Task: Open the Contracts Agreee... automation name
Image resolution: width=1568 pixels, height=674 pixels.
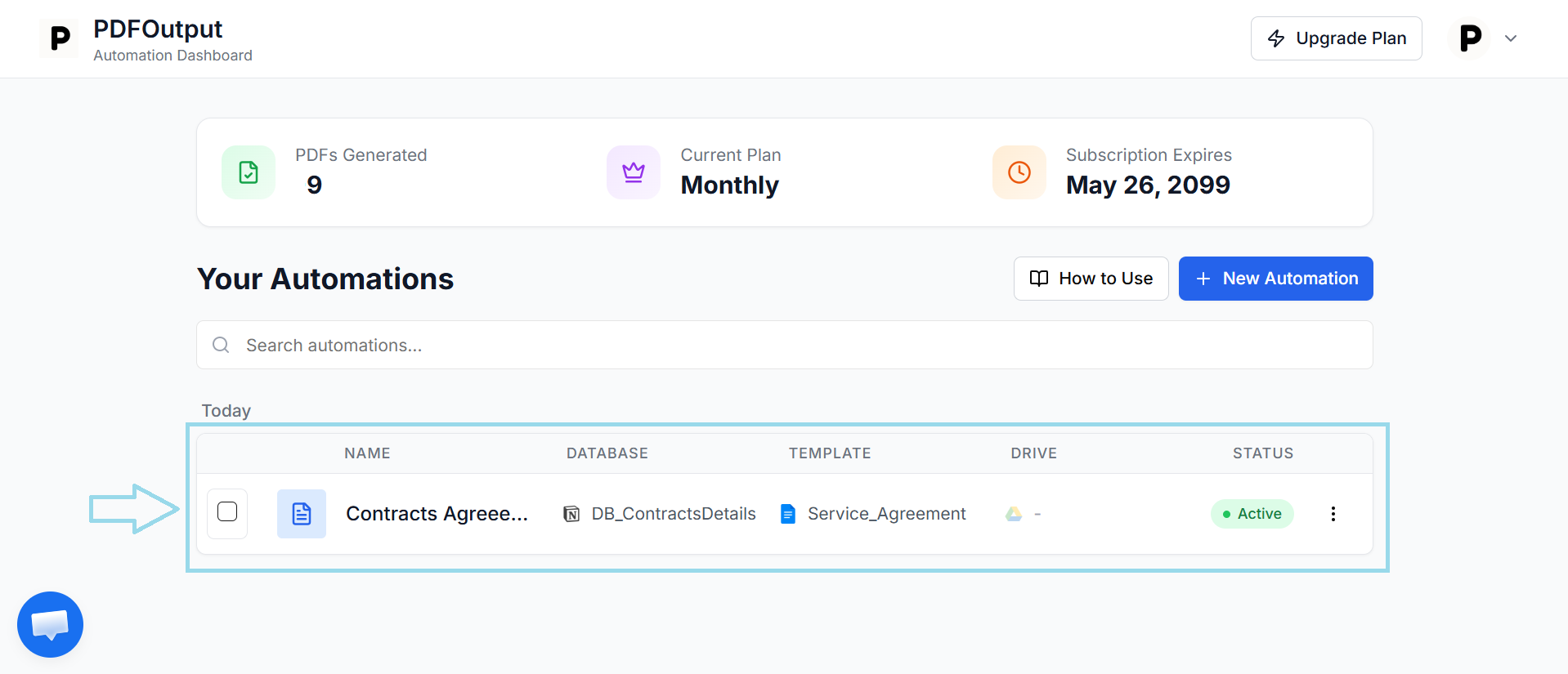Action: pos(437,514)
